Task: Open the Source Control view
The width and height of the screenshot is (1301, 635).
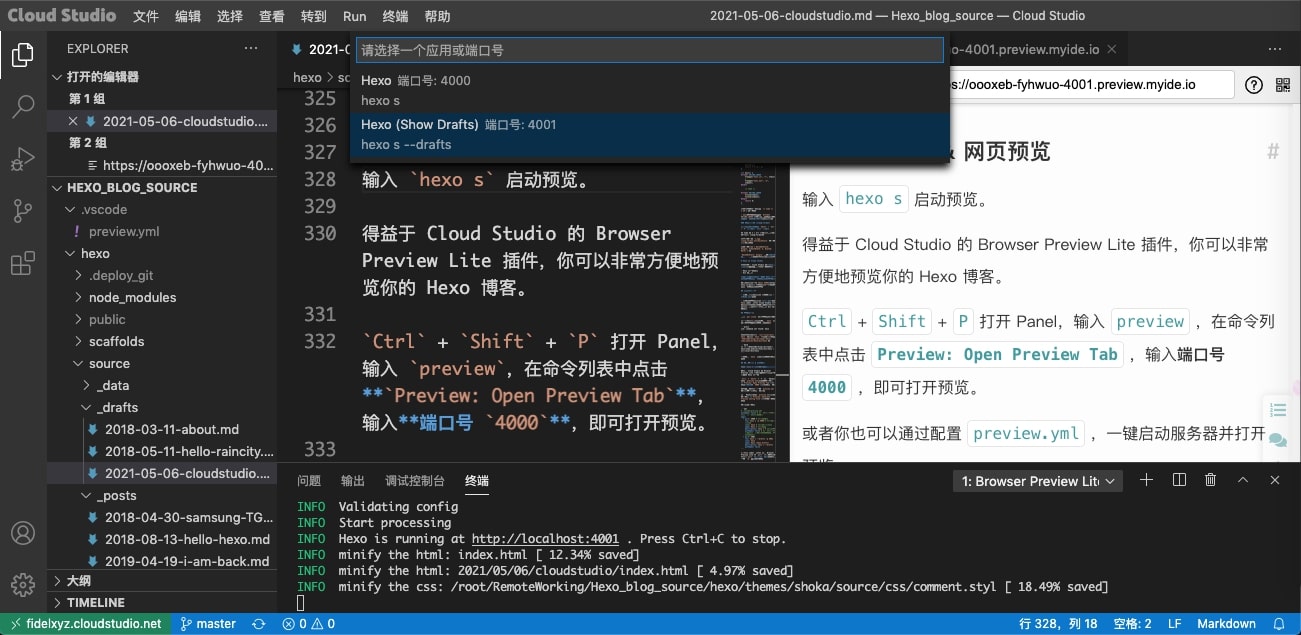Action: coord(22,211)
